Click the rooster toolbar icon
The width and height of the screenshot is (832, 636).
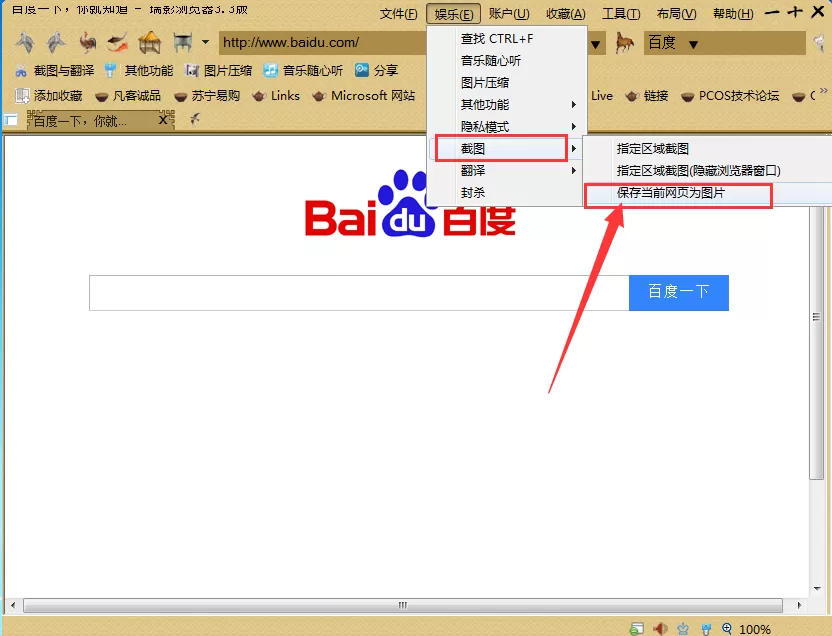[88, 42]
